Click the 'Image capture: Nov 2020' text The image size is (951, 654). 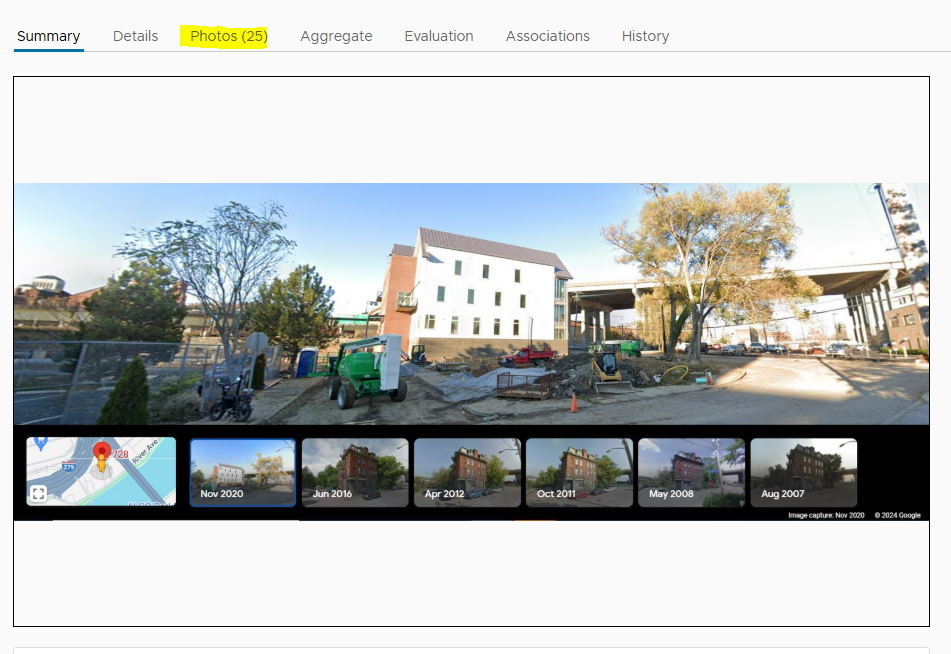[x=826, y=515]
